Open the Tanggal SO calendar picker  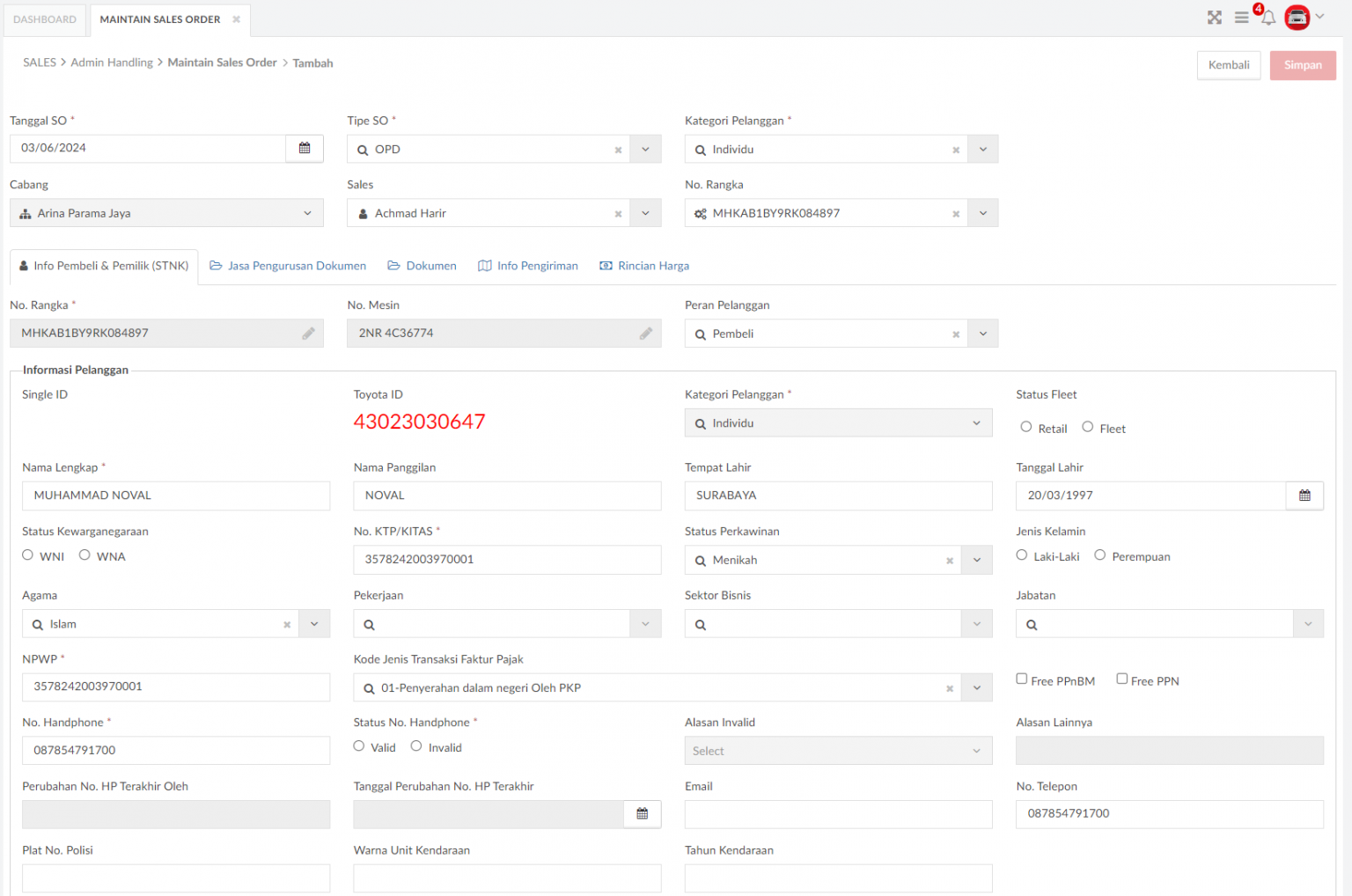(304, 148)
